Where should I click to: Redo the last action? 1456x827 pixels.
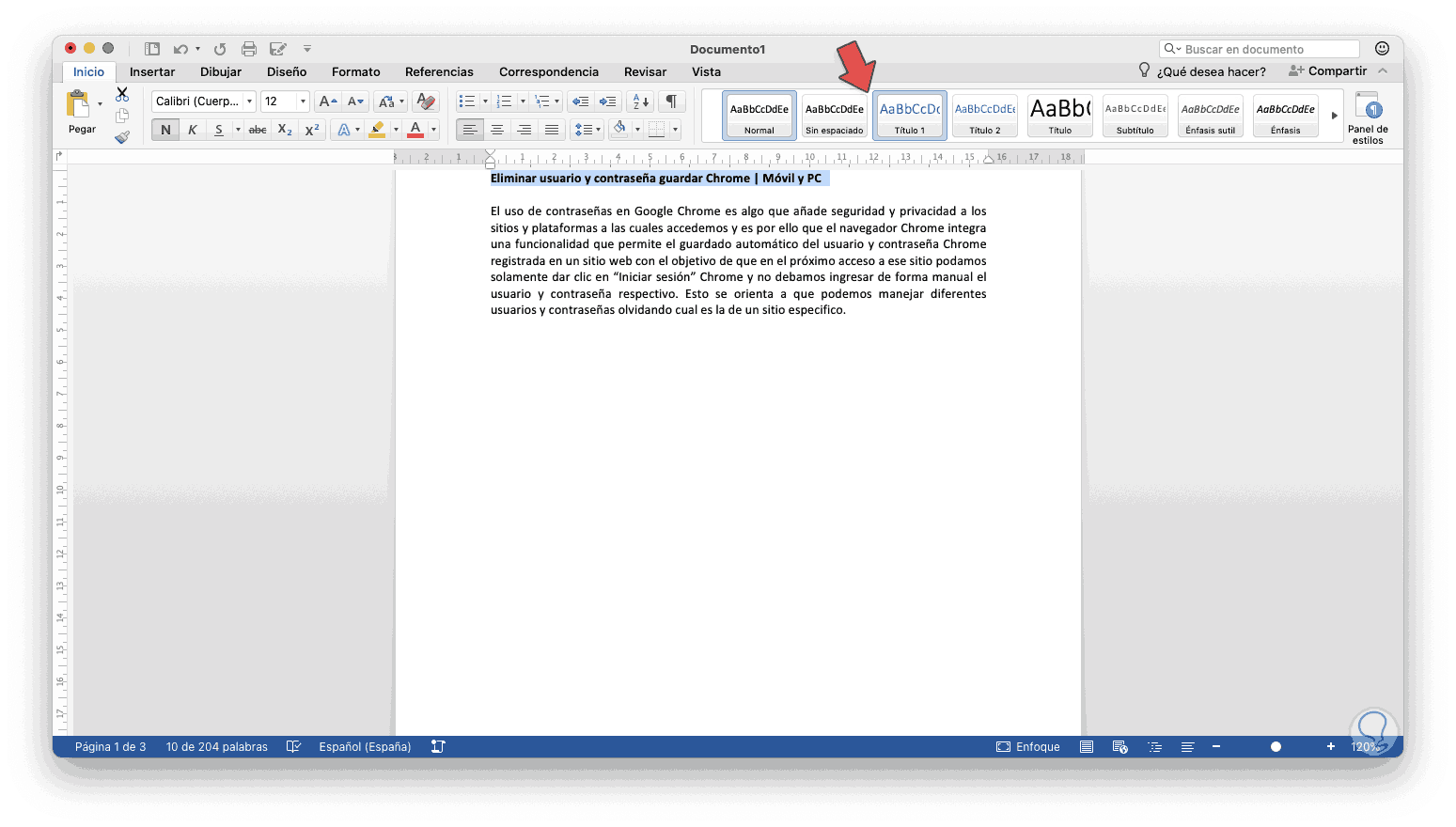pos(220,49)
